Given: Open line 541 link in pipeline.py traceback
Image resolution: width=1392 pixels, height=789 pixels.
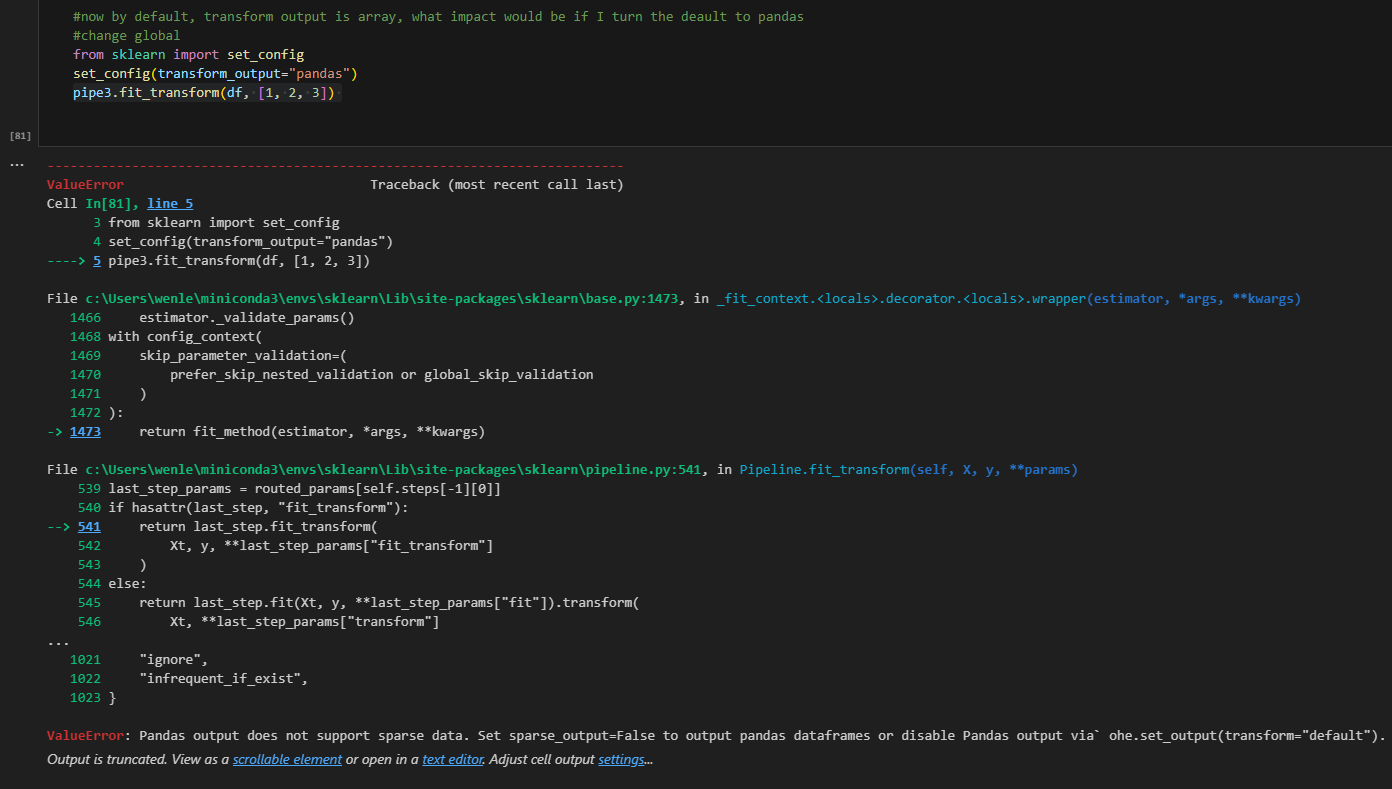Looking at the screenshot, I should pos(89,526).
